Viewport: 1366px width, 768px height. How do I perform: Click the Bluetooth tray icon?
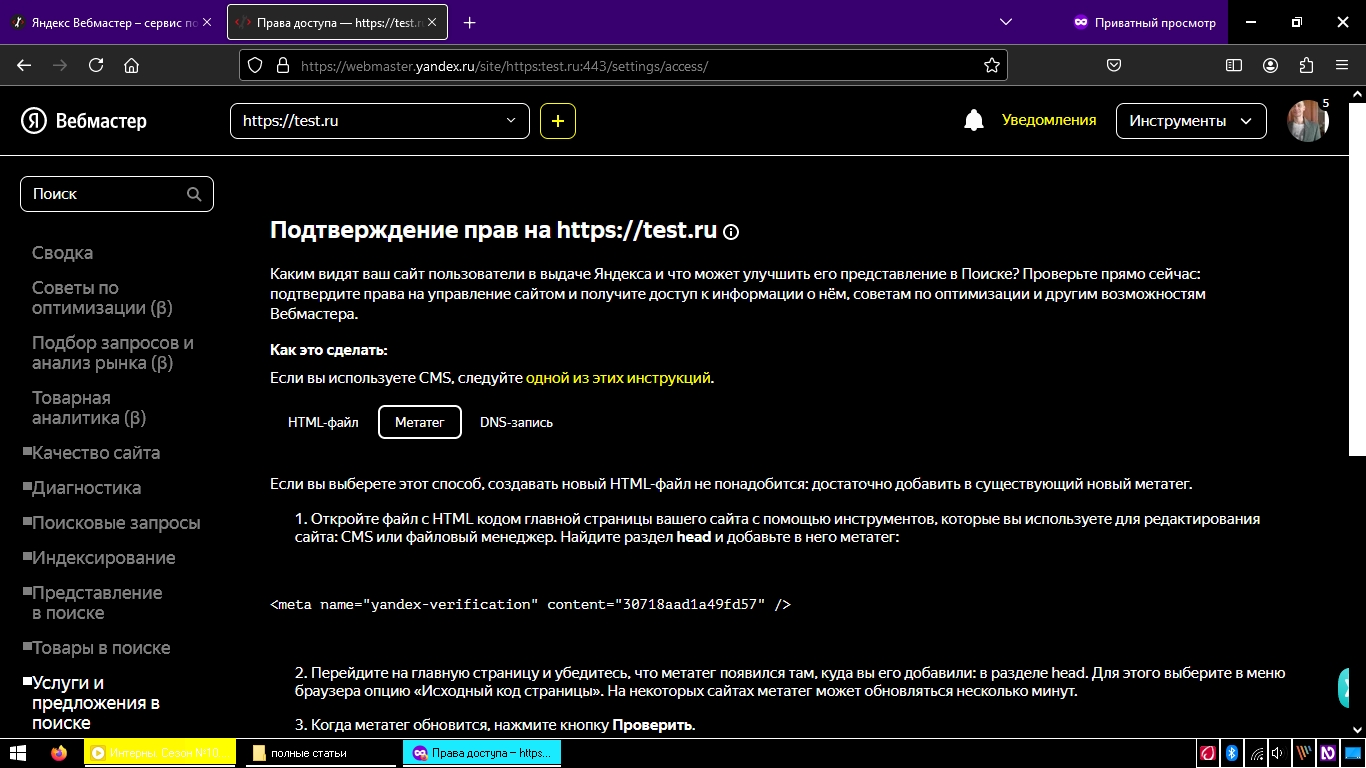1233,753
